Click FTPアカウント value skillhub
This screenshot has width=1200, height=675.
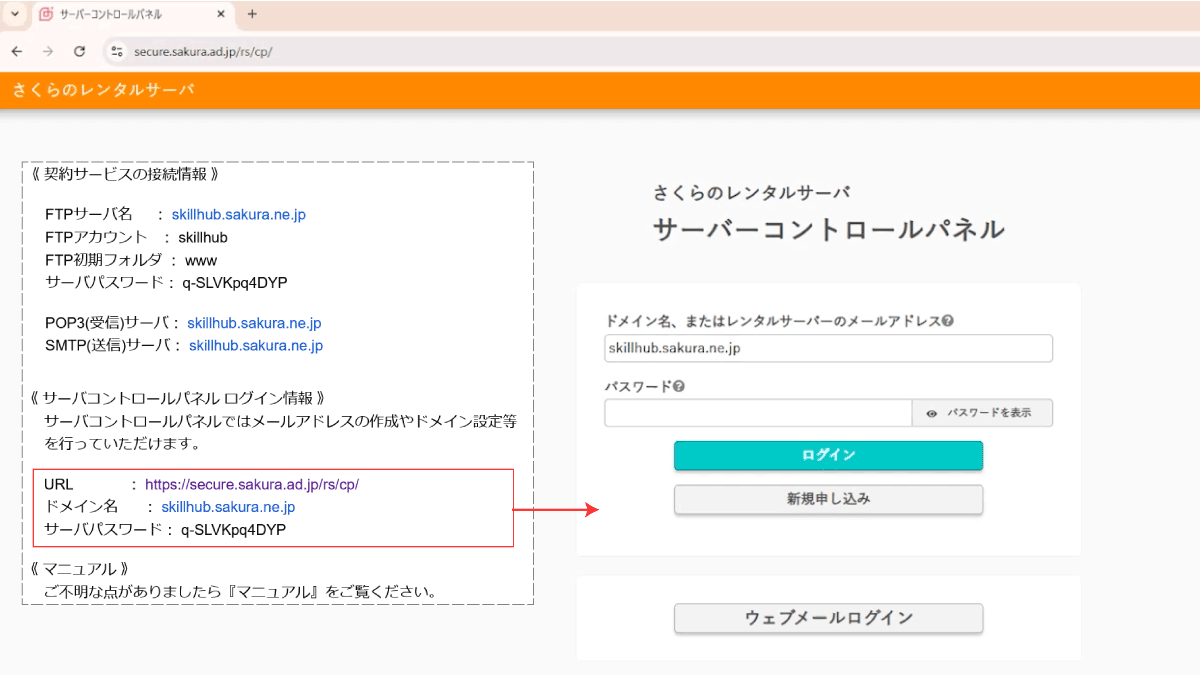203,238
